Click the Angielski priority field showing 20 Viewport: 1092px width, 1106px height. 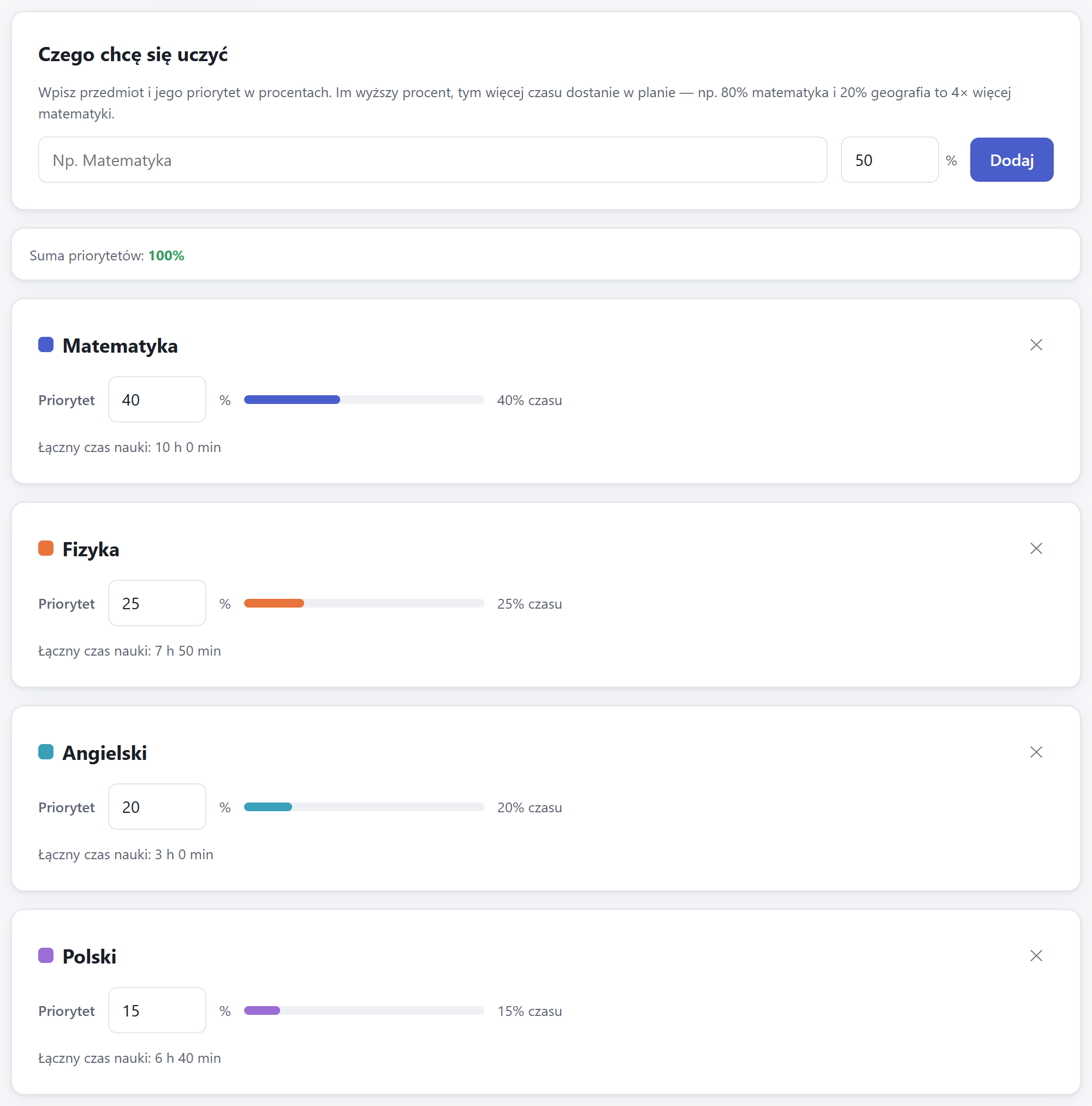[157, 807]
